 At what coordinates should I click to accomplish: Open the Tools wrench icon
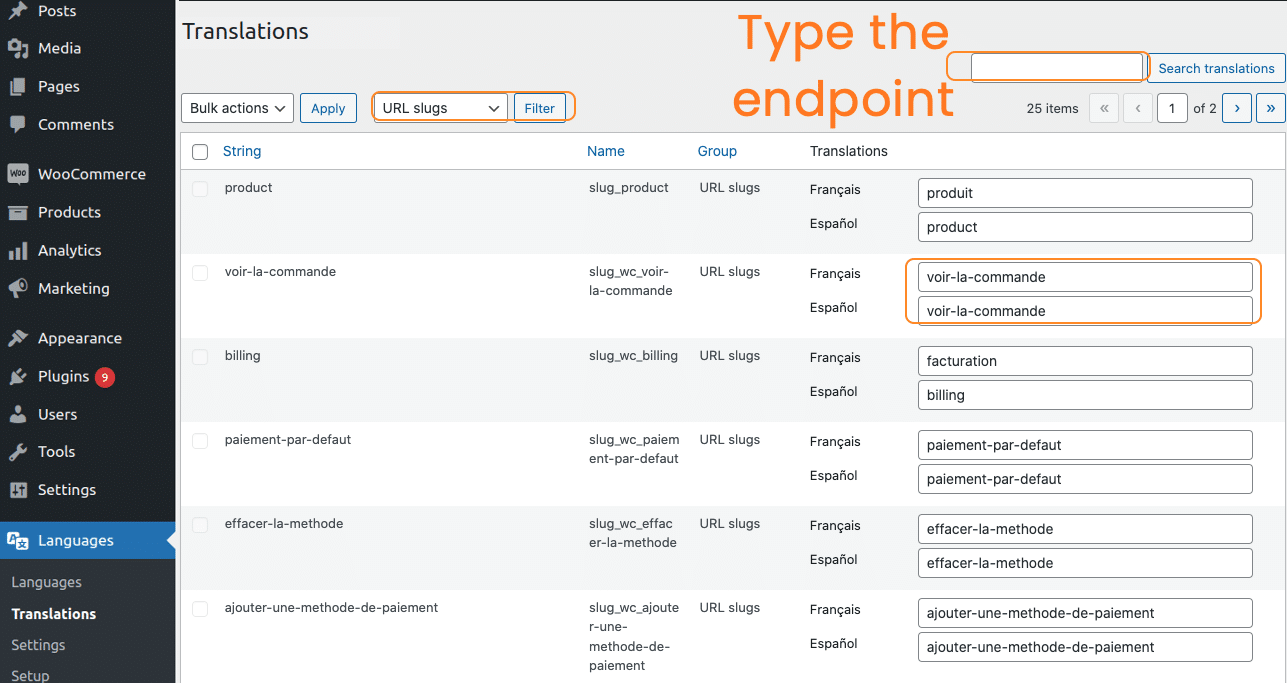[18, 452]
